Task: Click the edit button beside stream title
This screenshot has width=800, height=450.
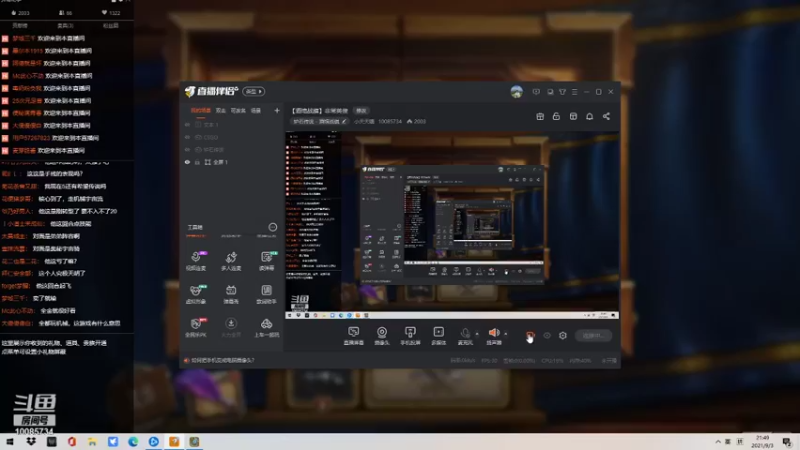Action: [x=361, y=111]
